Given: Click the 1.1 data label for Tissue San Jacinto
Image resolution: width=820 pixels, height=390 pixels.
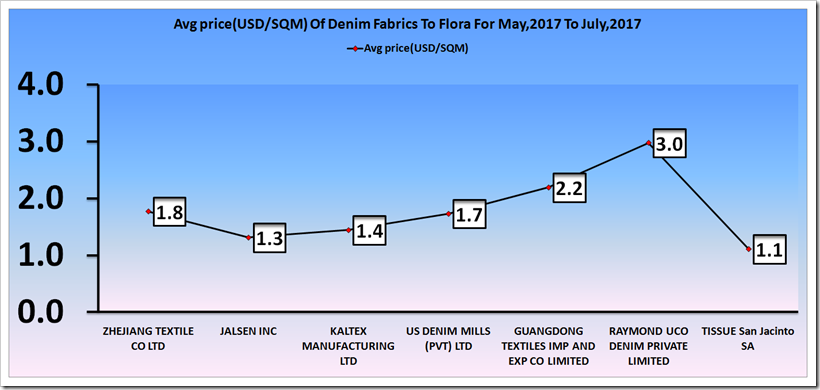Looking at the screenshot, I should coord(770,249).
